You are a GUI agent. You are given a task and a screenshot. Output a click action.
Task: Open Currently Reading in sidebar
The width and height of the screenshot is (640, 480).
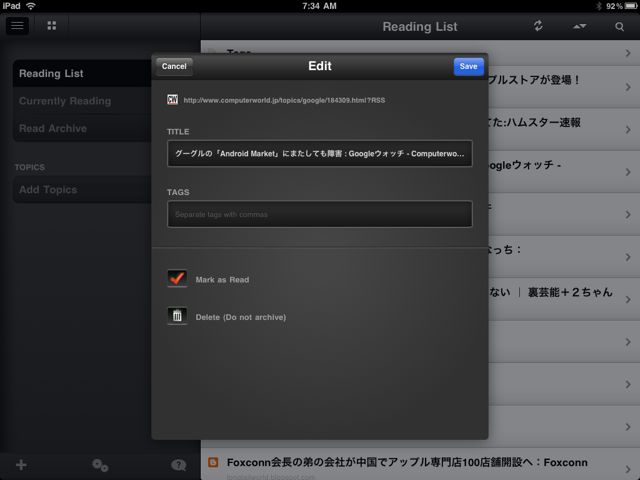(82, 101)
